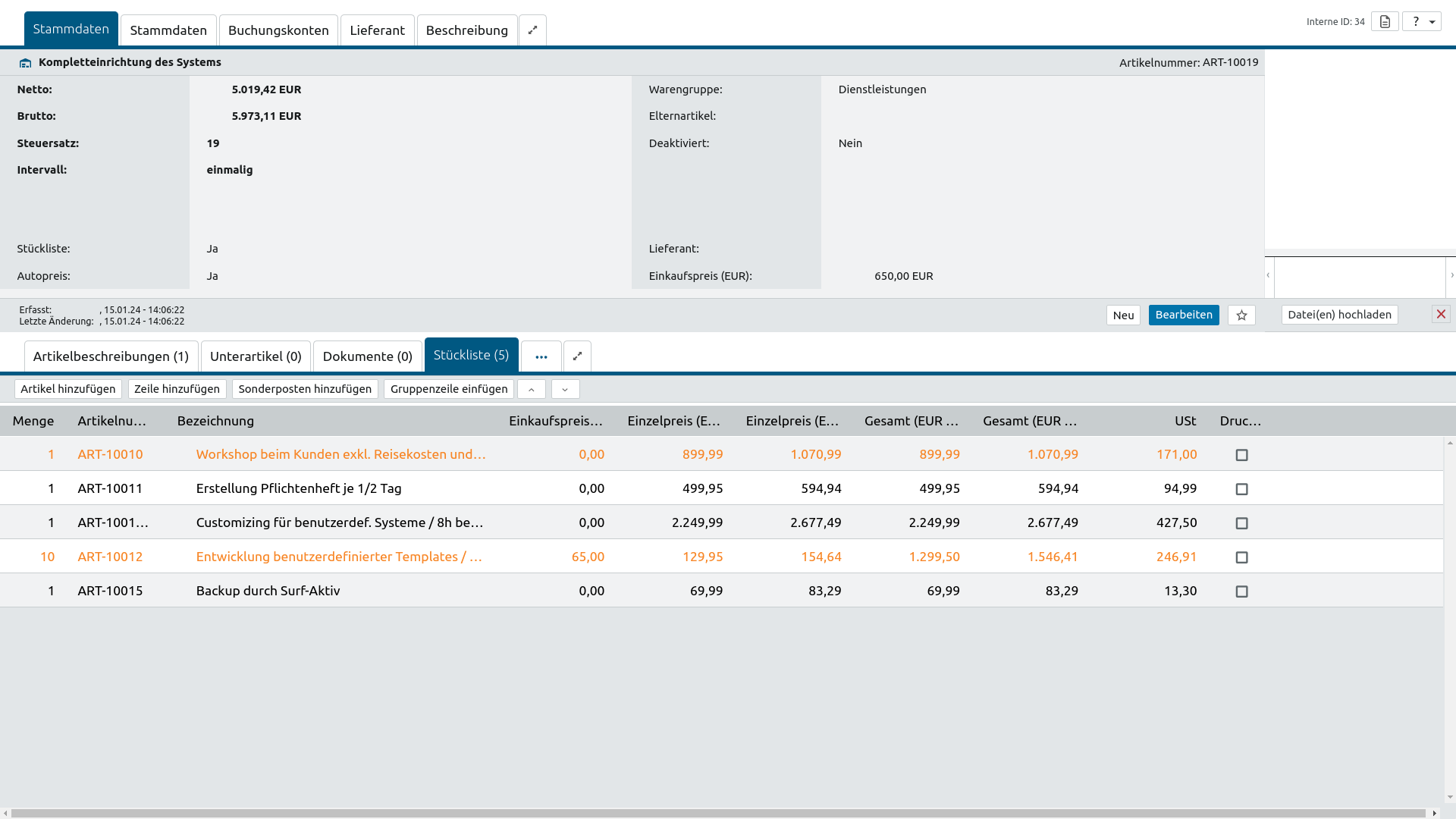Open the Artikelbeschreibungen (1) tab
The width and height of the screenshot is (1456, 819).
click(111, 356)
